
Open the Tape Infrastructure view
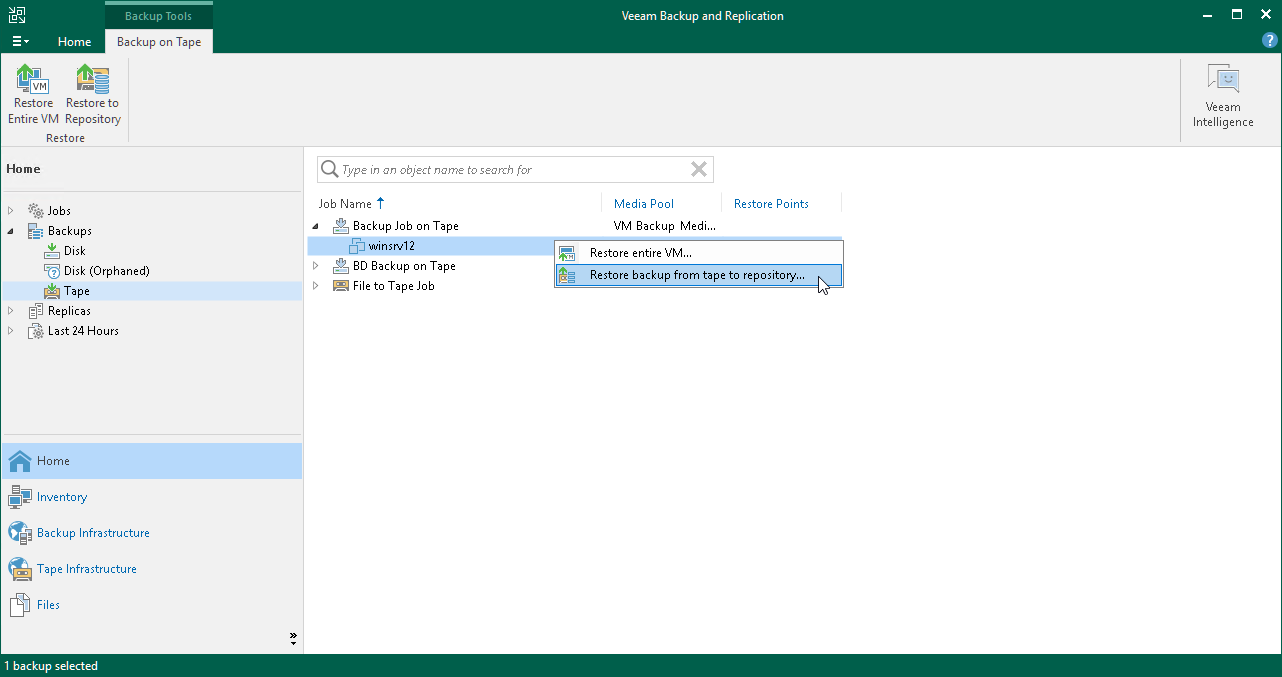[x=86, y=568]
